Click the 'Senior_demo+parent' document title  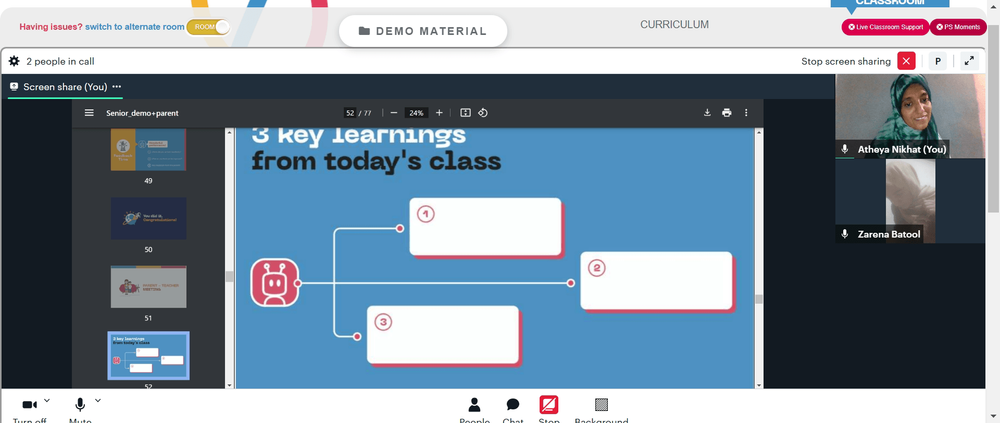pos(142,113)
